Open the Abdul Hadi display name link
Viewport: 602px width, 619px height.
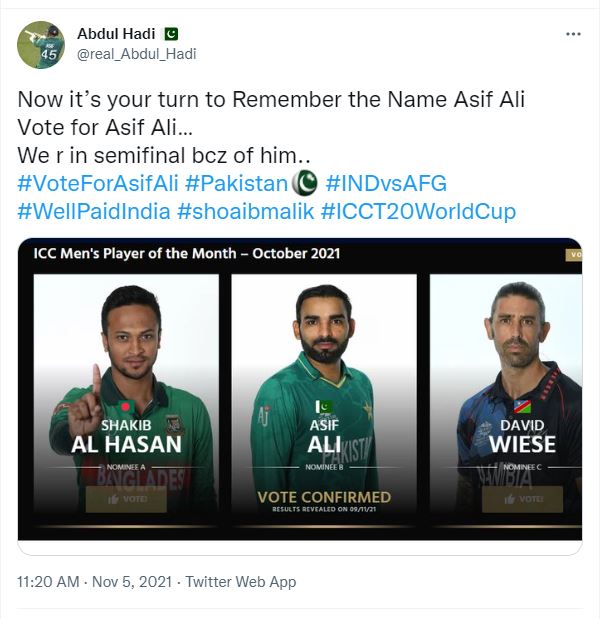pyautogui.click(x=118, y=34)
